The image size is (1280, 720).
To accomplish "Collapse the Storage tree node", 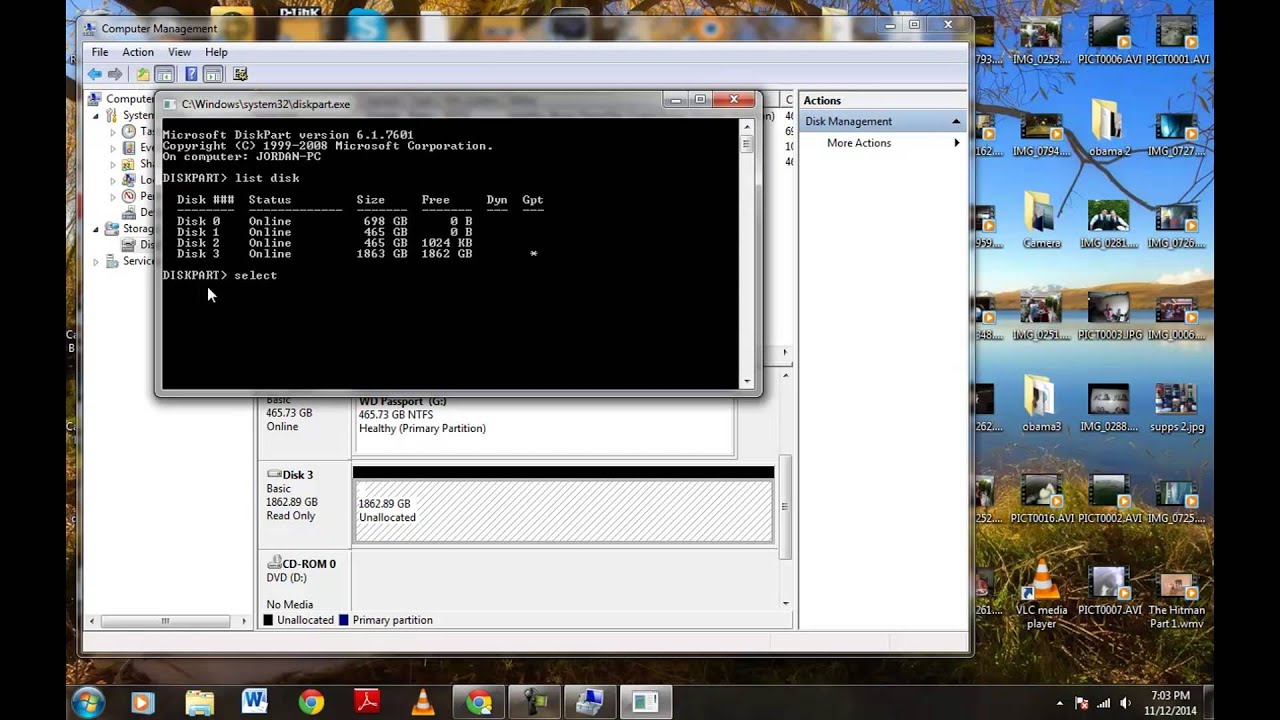I will (x=97, y=229).
